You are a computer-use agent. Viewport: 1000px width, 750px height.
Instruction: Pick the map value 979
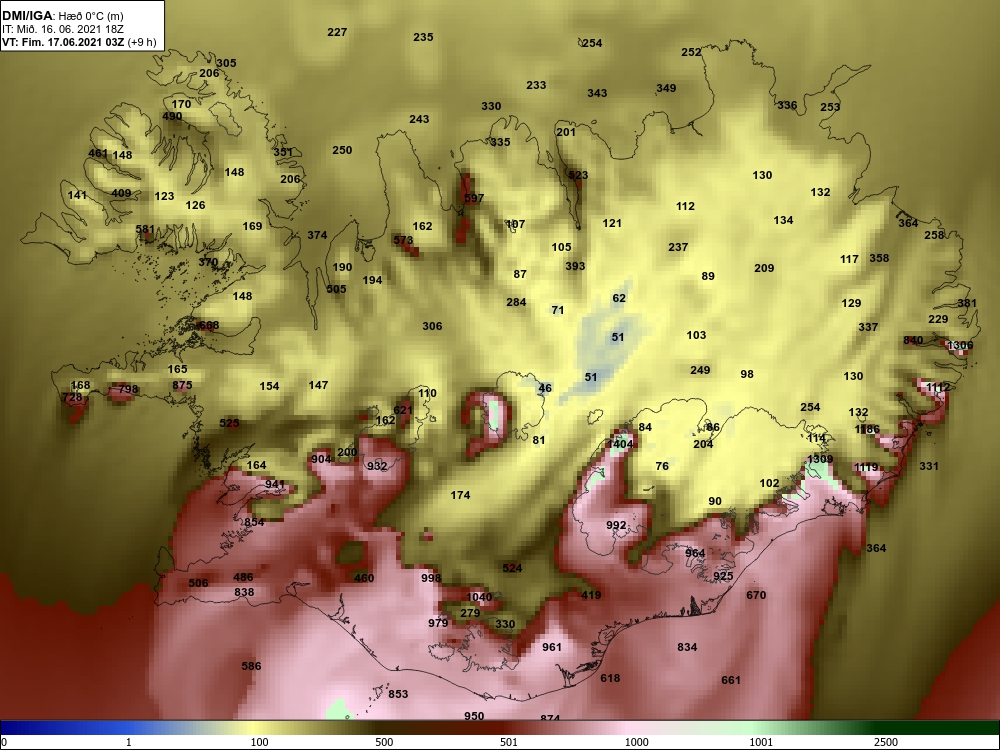click(438, 622)
